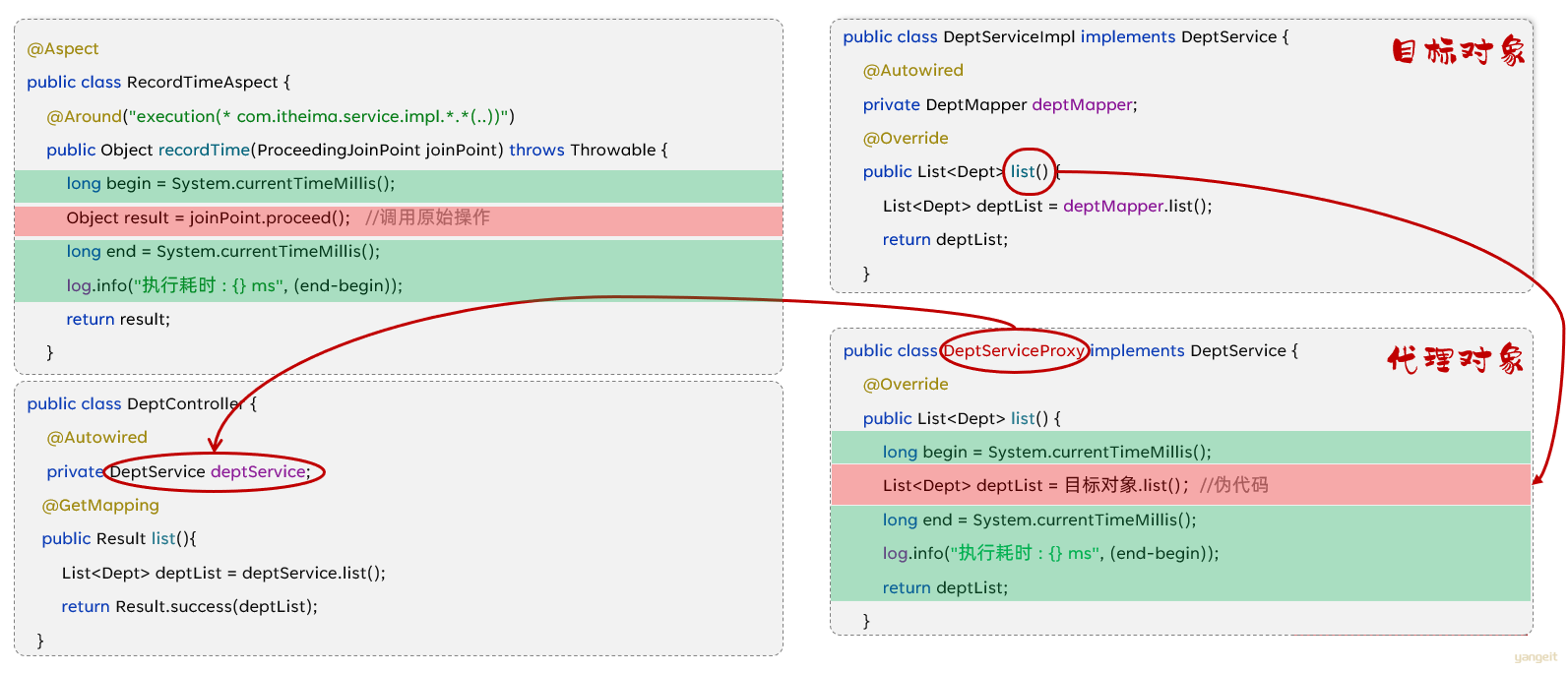Click 'List<Dept> deptList = deptService.list();' line
Image resolution: width=1568 pixels, height=673 pixels.
223,574
